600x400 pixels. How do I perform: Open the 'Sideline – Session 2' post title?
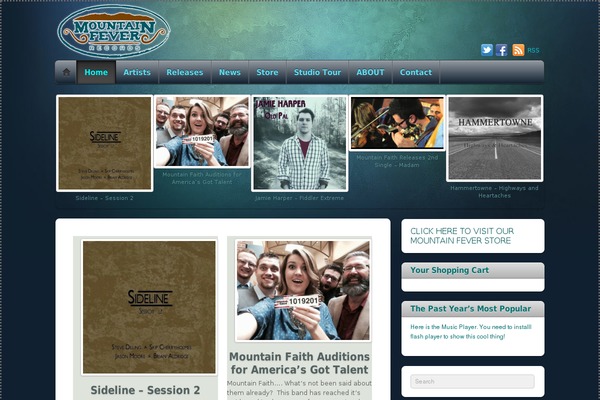coord(145,390)
